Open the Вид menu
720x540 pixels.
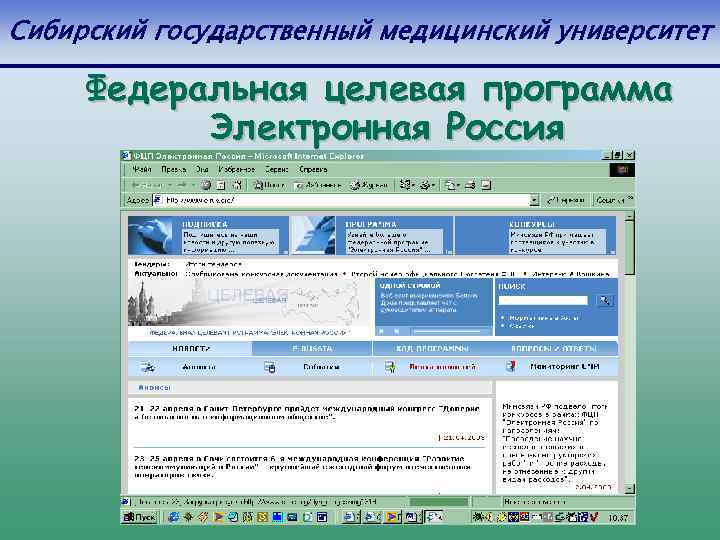202,169
